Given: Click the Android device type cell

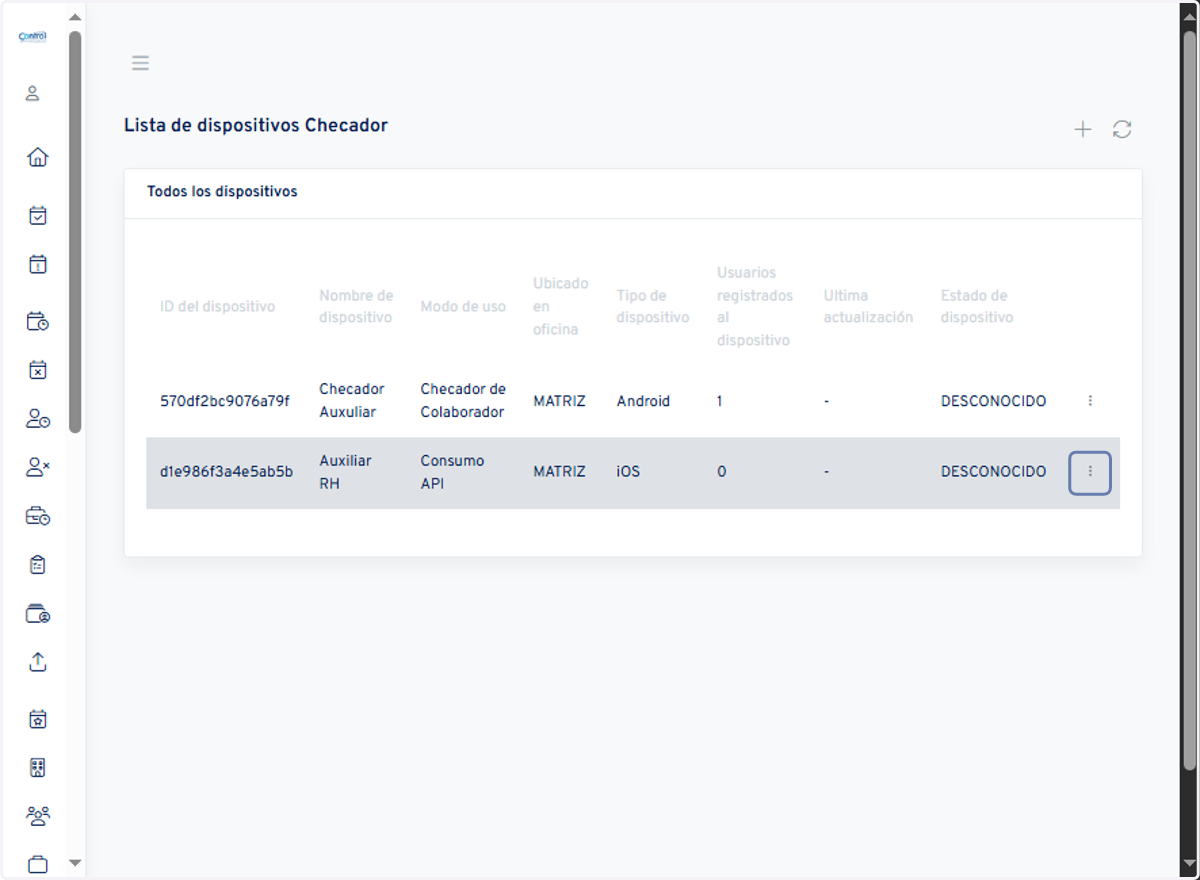Looking at the screenshot, I should (643, 401).
